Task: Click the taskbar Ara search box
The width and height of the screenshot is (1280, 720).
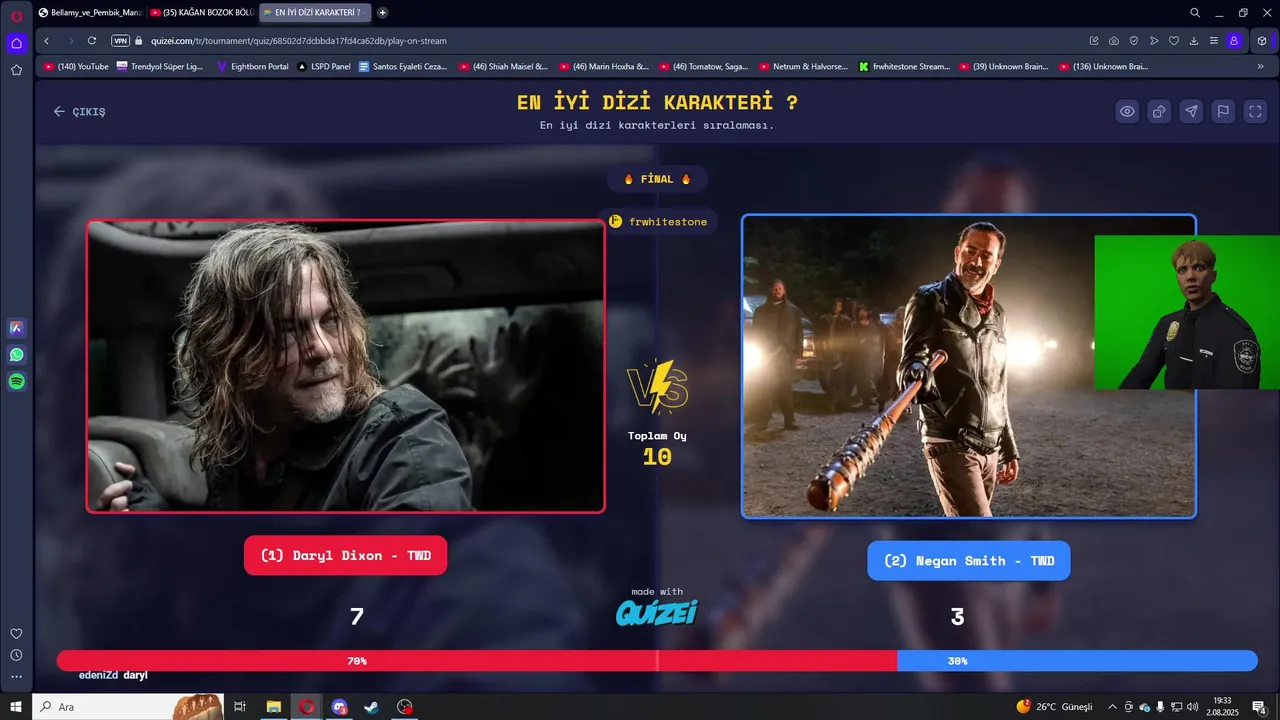Action: pyautogui.click(x=127, y=706)
